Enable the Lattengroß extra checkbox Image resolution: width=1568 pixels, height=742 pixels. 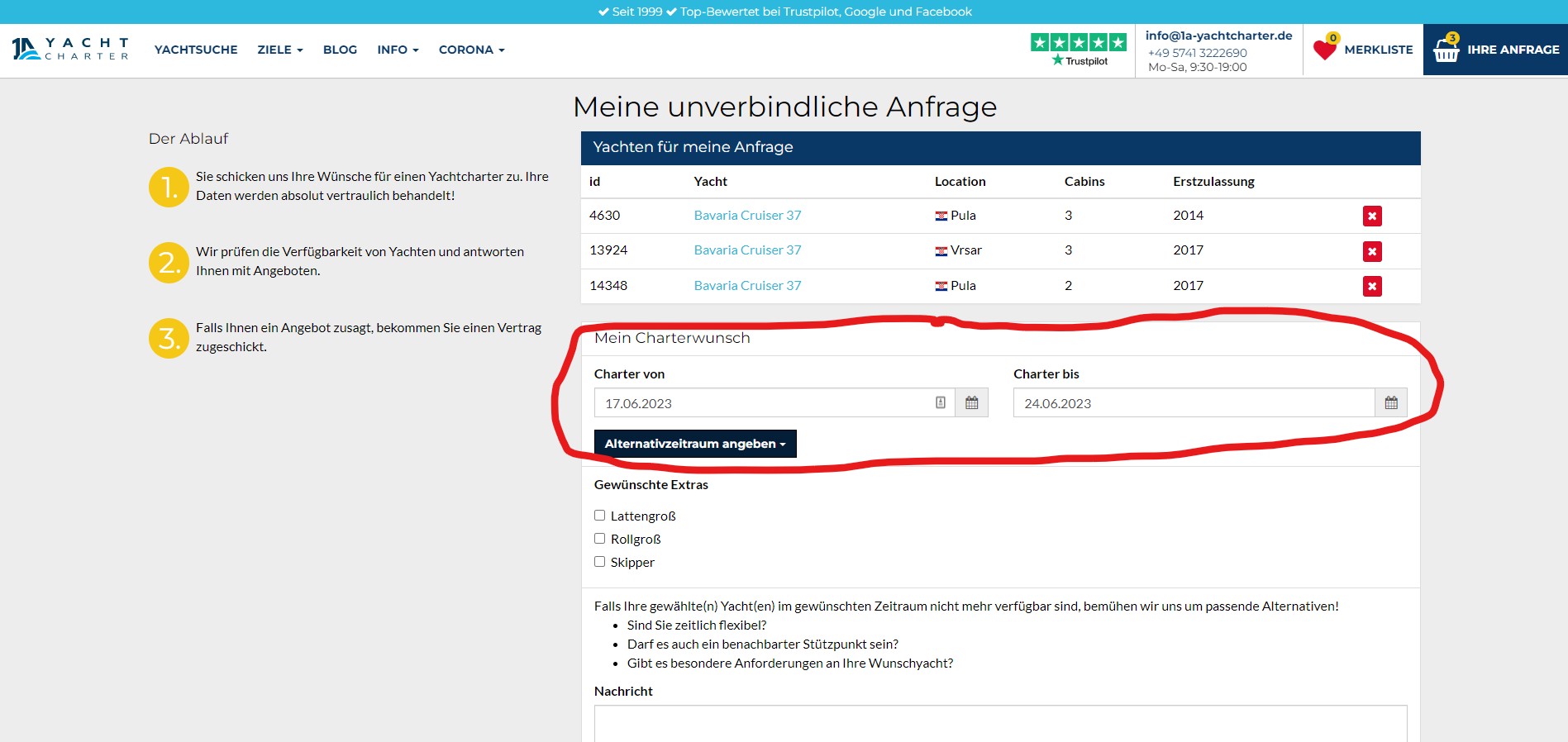click(x=600, y=516)
